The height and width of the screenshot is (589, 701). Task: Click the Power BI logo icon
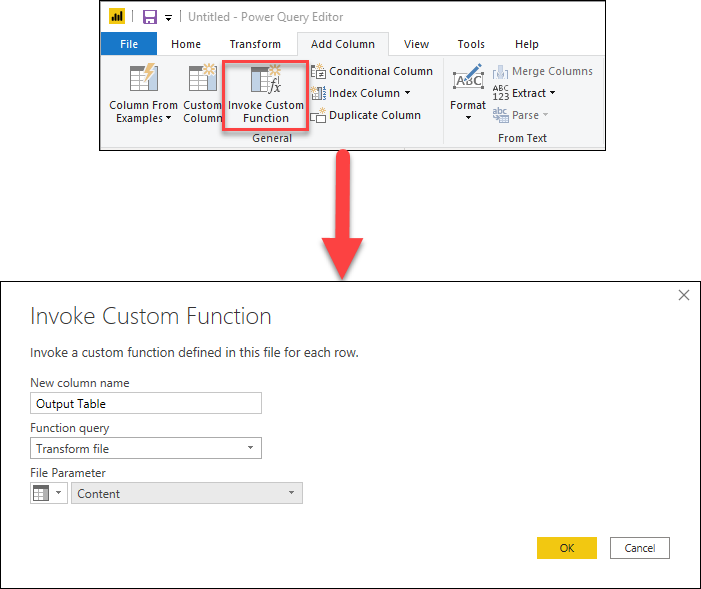click(117, 17)
